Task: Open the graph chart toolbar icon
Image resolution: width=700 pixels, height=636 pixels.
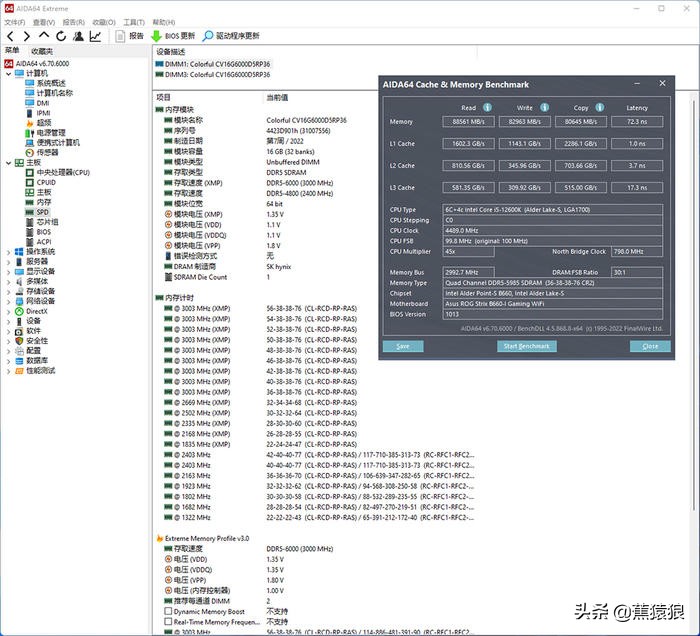Action: pyautogui.click(x=95, y=36)
